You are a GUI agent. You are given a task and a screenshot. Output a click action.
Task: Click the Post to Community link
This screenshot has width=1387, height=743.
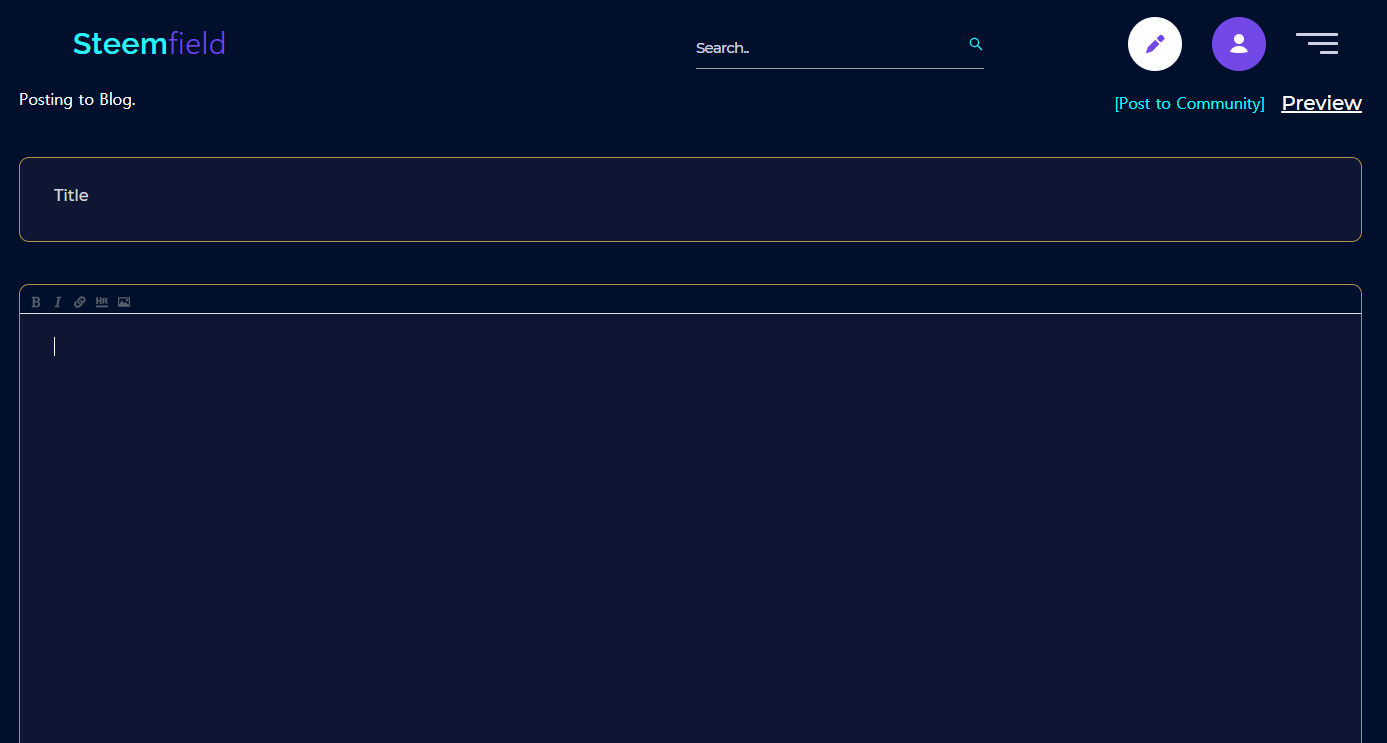click(1190, 104)
